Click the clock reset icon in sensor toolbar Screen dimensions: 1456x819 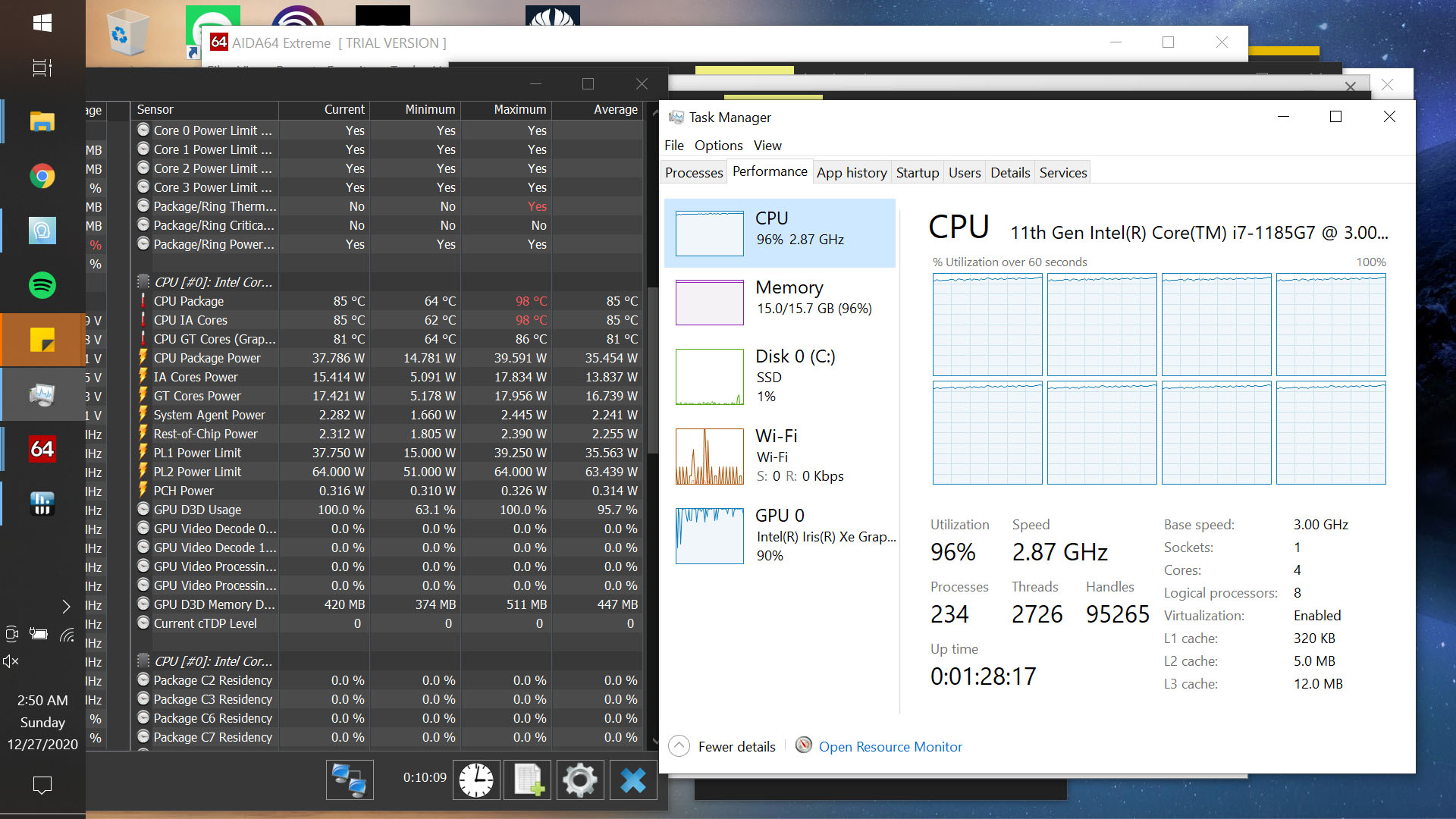tap(476, 780)
